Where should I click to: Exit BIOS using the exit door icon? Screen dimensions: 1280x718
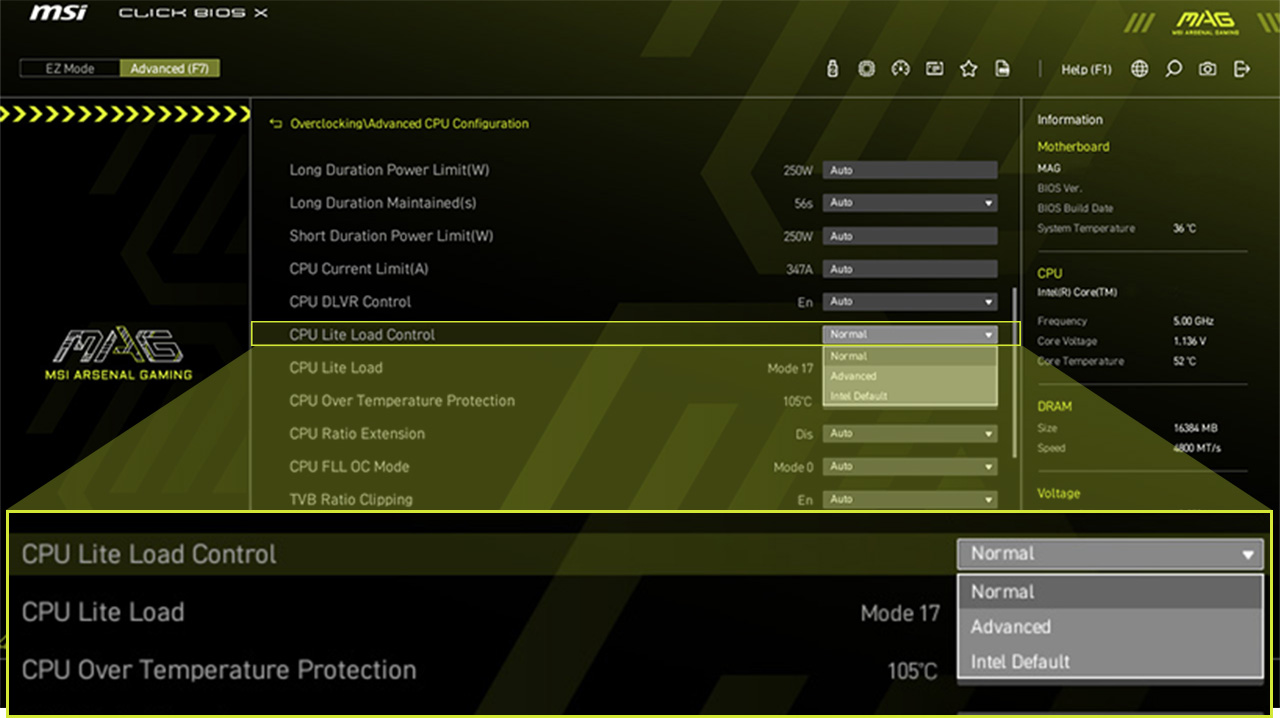click(1241, 68)
